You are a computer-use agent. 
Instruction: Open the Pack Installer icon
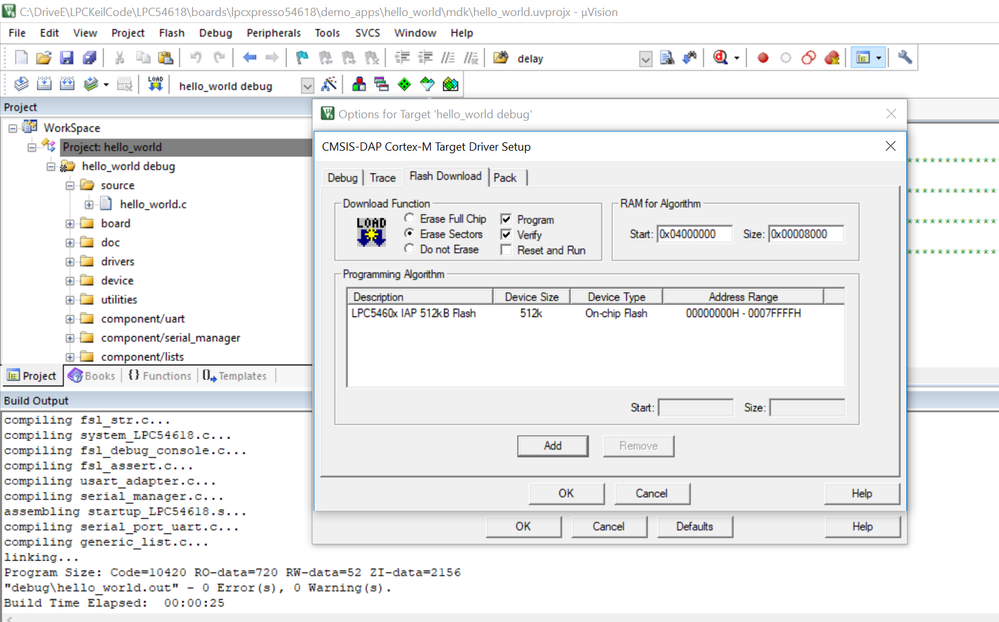tap(450, 84)
